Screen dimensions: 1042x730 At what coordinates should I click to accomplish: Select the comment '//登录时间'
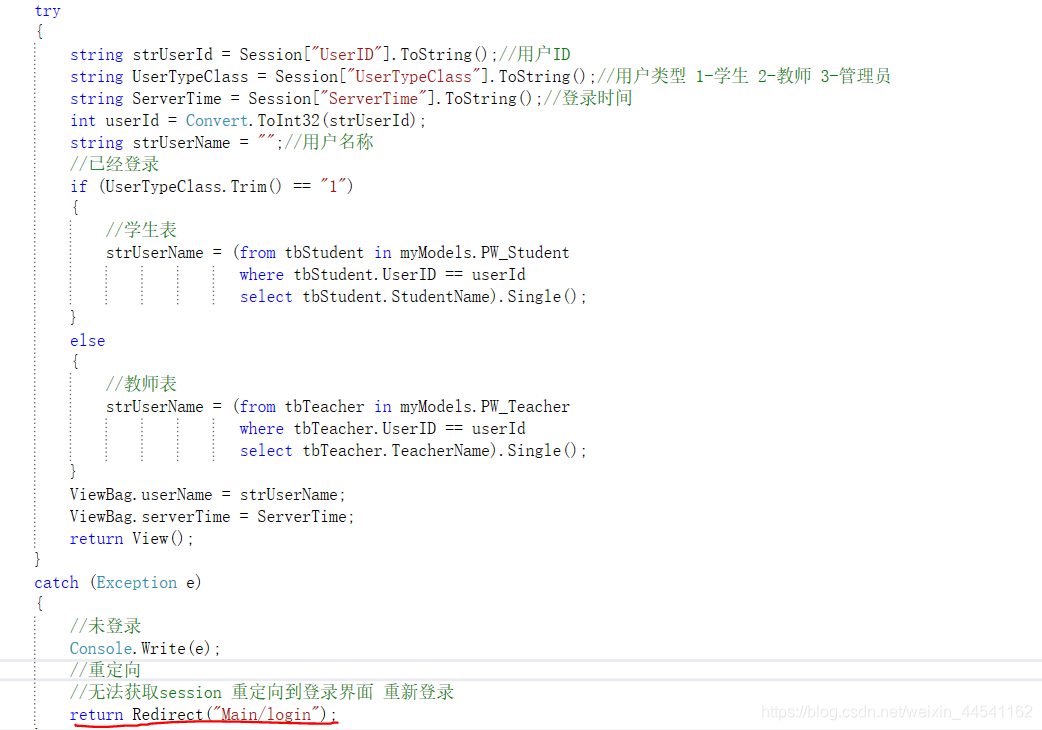pyautogui.click(x=587, y=98)
